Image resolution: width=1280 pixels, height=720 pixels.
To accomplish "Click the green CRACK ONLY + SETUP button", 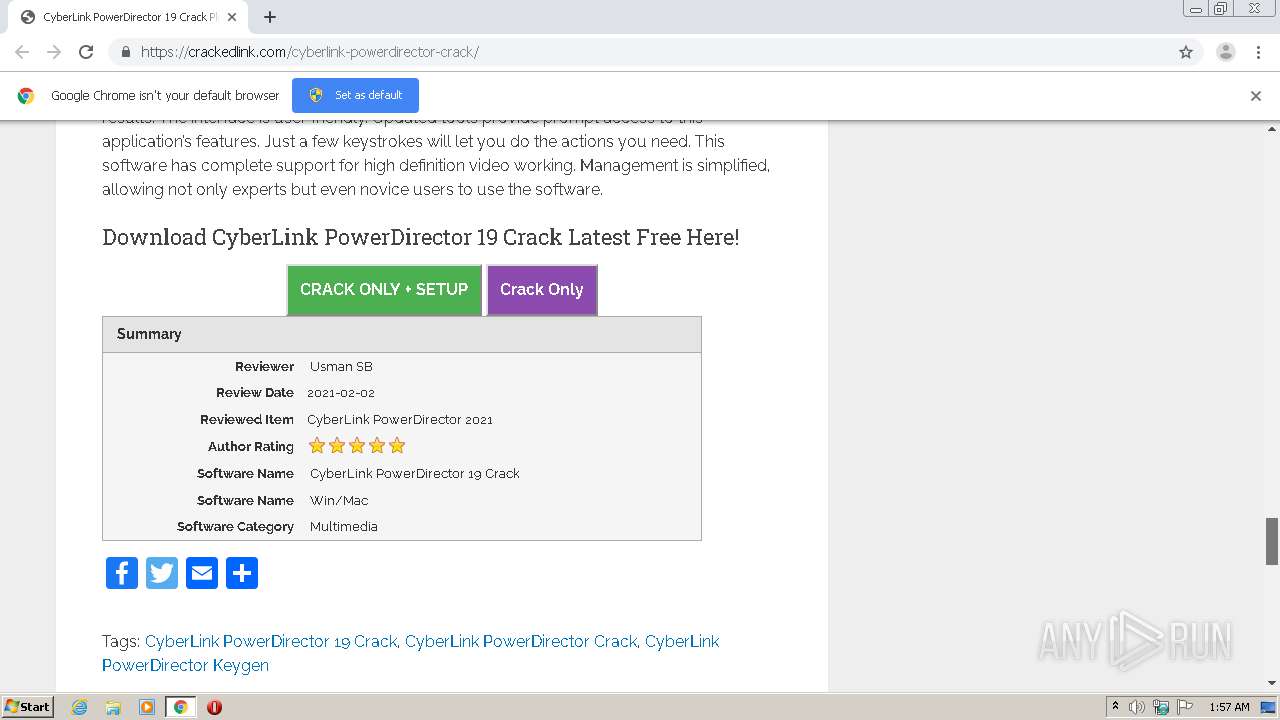I will point(384,290).
